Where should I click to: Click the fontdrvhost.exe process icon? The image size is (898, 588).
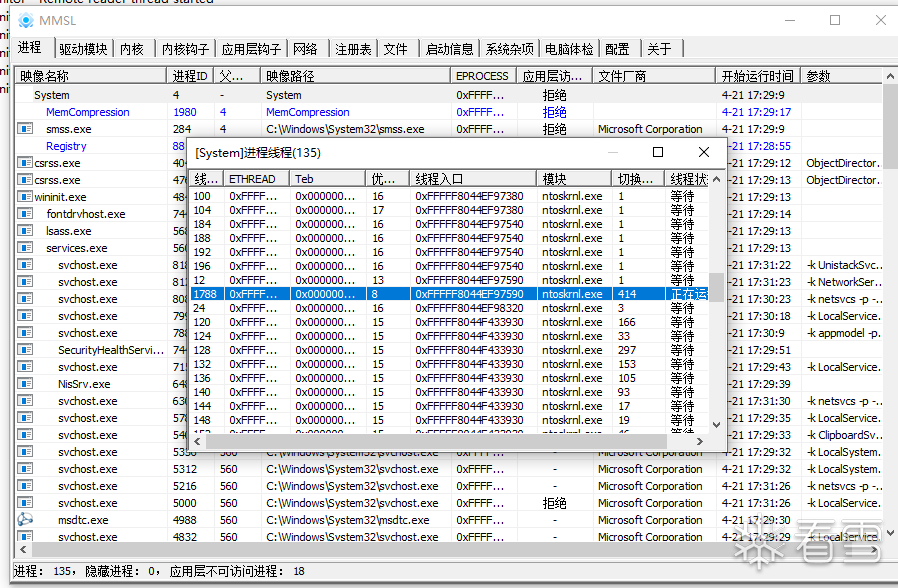(25, 214)
